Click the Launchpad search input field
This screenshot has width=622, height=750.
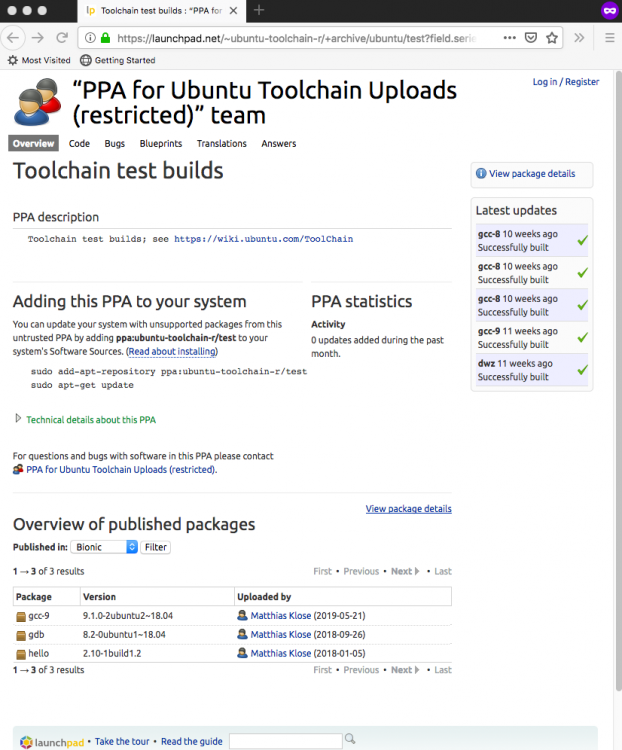point(286,741)
